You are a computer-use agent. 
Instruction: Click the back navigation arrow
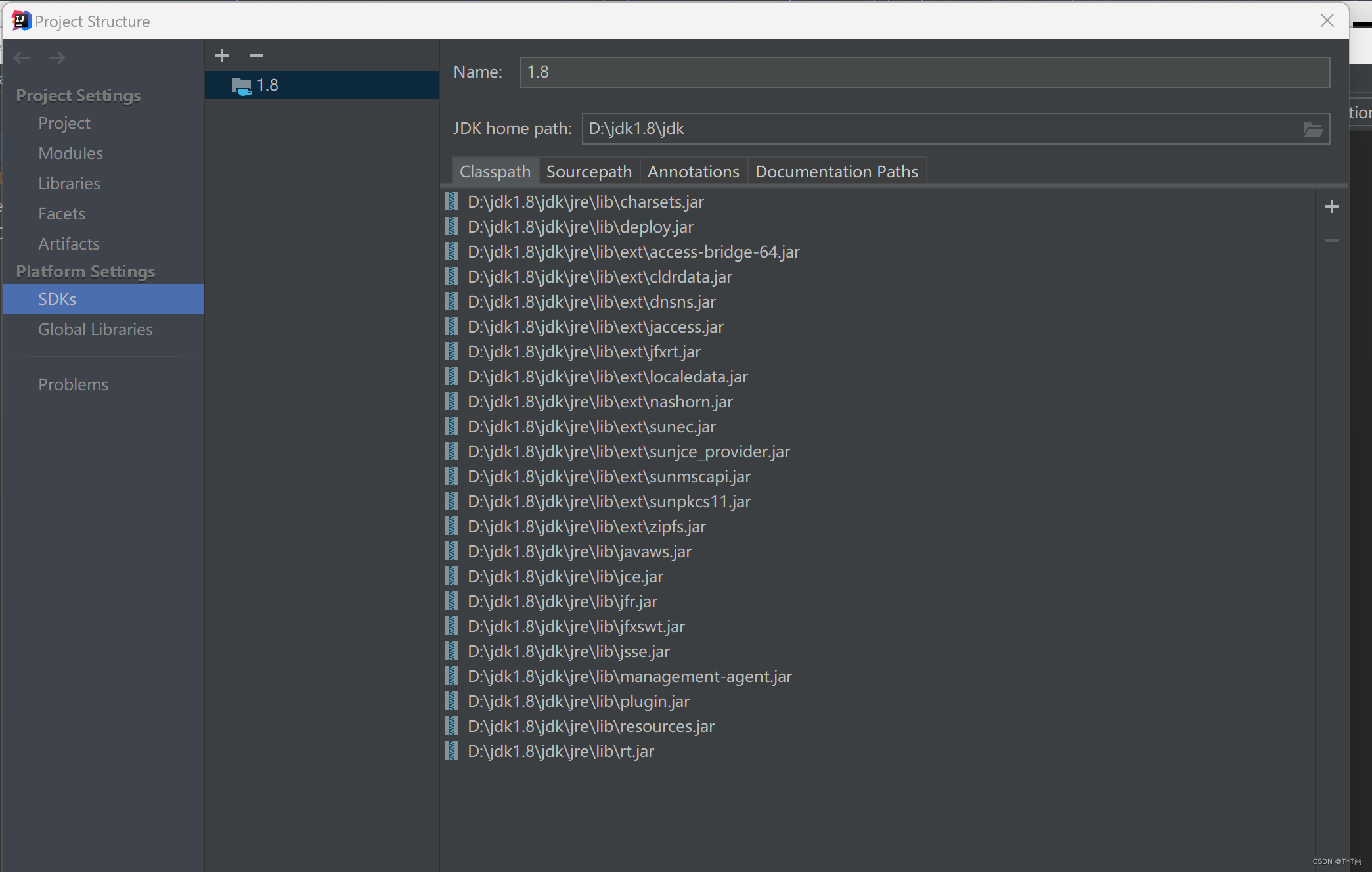(22, 58)
